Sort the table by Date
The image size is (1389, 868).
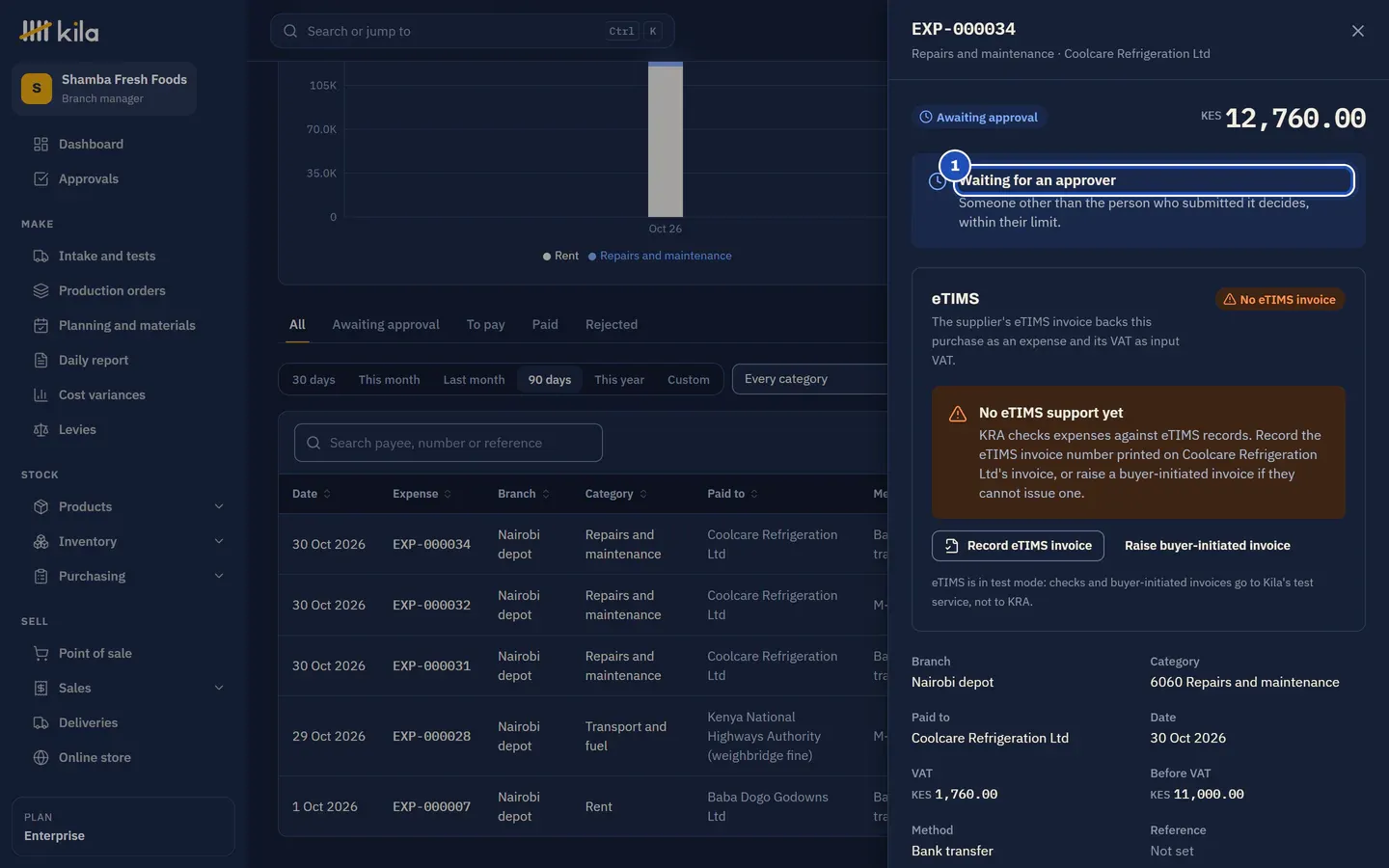pos(312,494)
